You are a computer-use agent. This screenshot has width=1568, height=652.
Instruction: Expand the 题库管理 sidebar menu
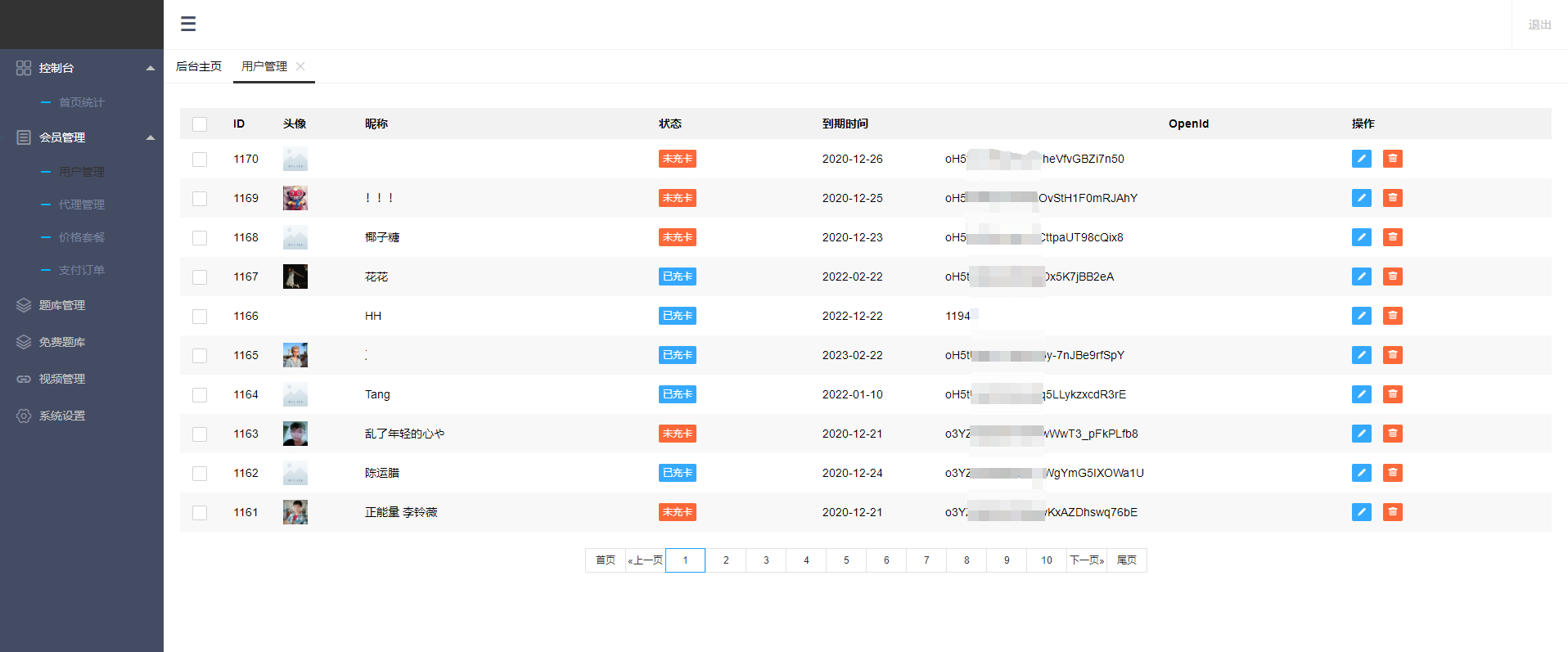pyautogui.click(x=62, y=305)
